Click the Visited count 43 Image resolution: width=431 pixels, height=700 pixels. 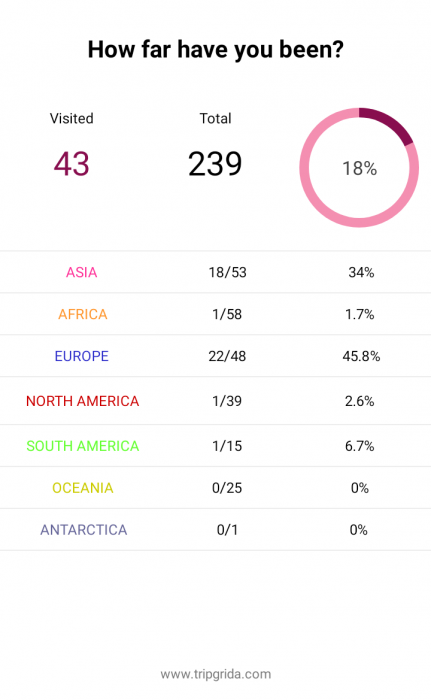(x=71, y=164)
